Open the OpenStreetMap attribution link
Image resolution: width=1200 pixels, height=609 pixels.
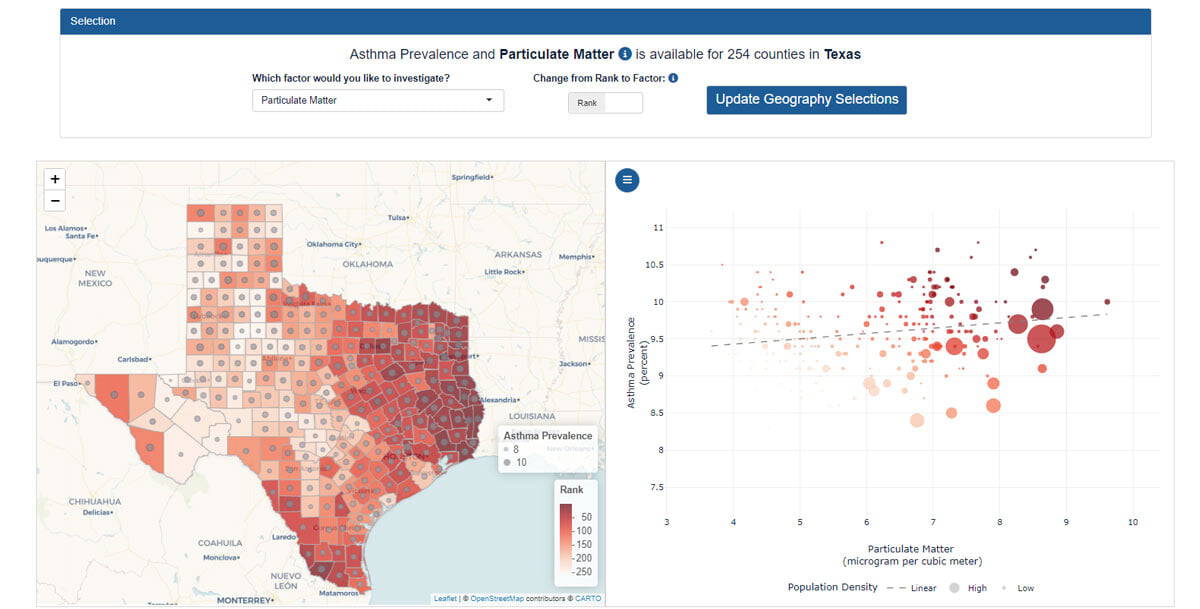[496, 599]
